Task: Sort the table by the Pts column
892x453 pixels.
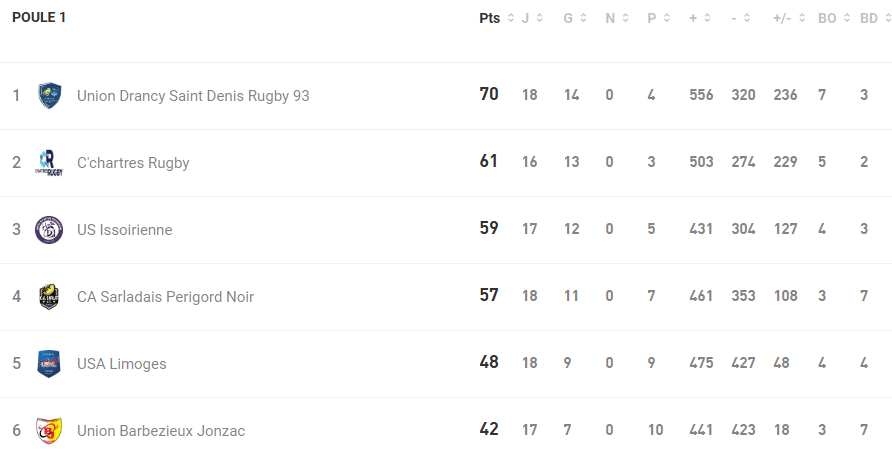Action: click(495, 18)
